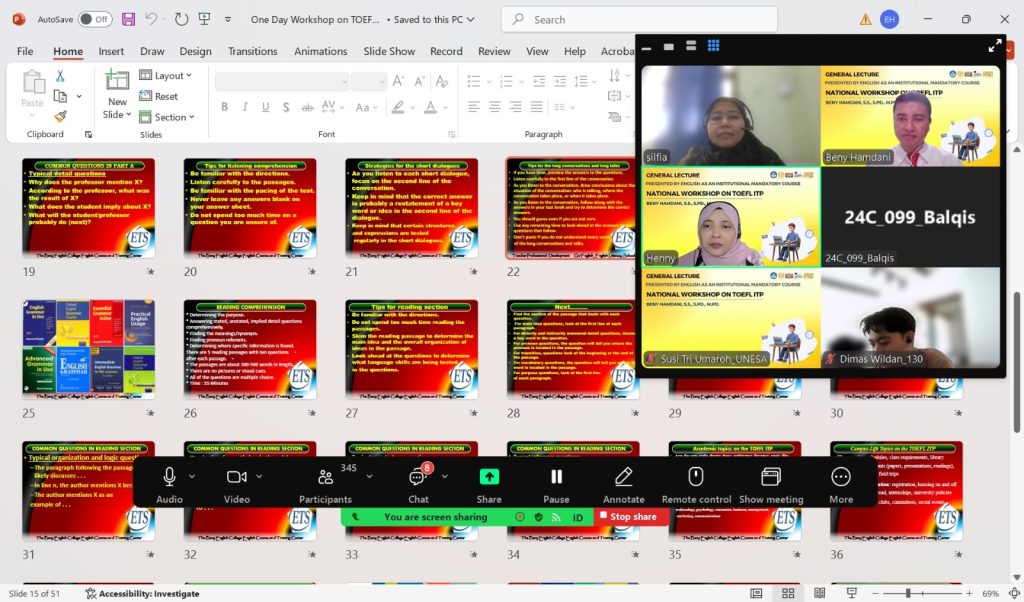Click the Numbering list icon
Viewport: 1024px width, 602px height.
507,81
